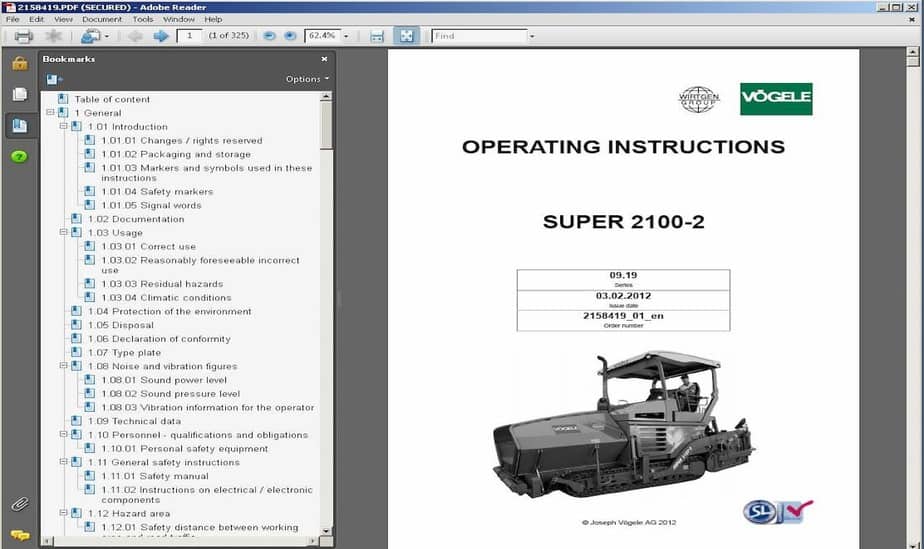Click the bookmarks panel vertical scrollbar

326,300
